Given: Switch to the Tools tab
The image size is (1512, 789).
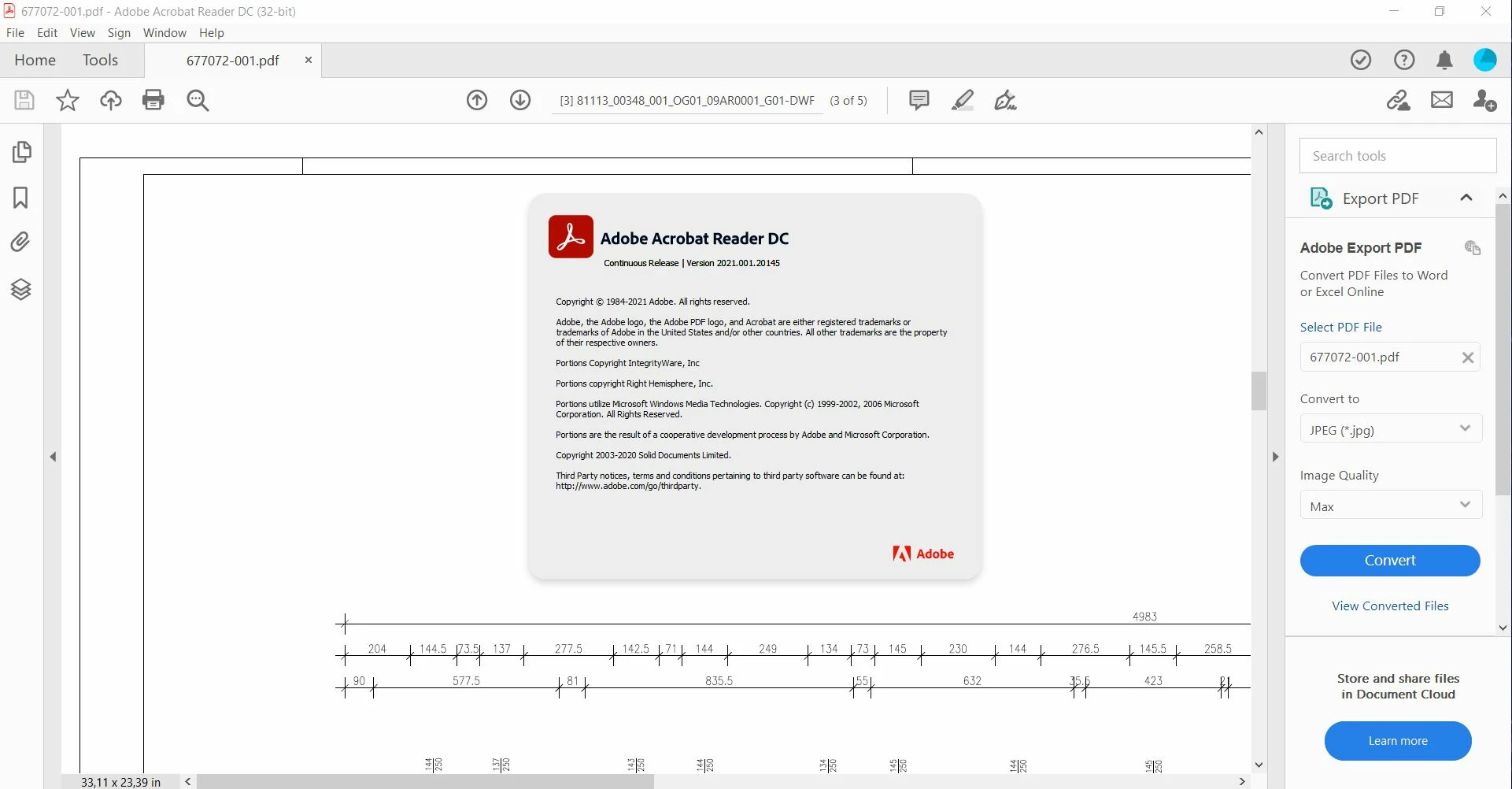Looking at the screenshot, I should pos(100,60).
